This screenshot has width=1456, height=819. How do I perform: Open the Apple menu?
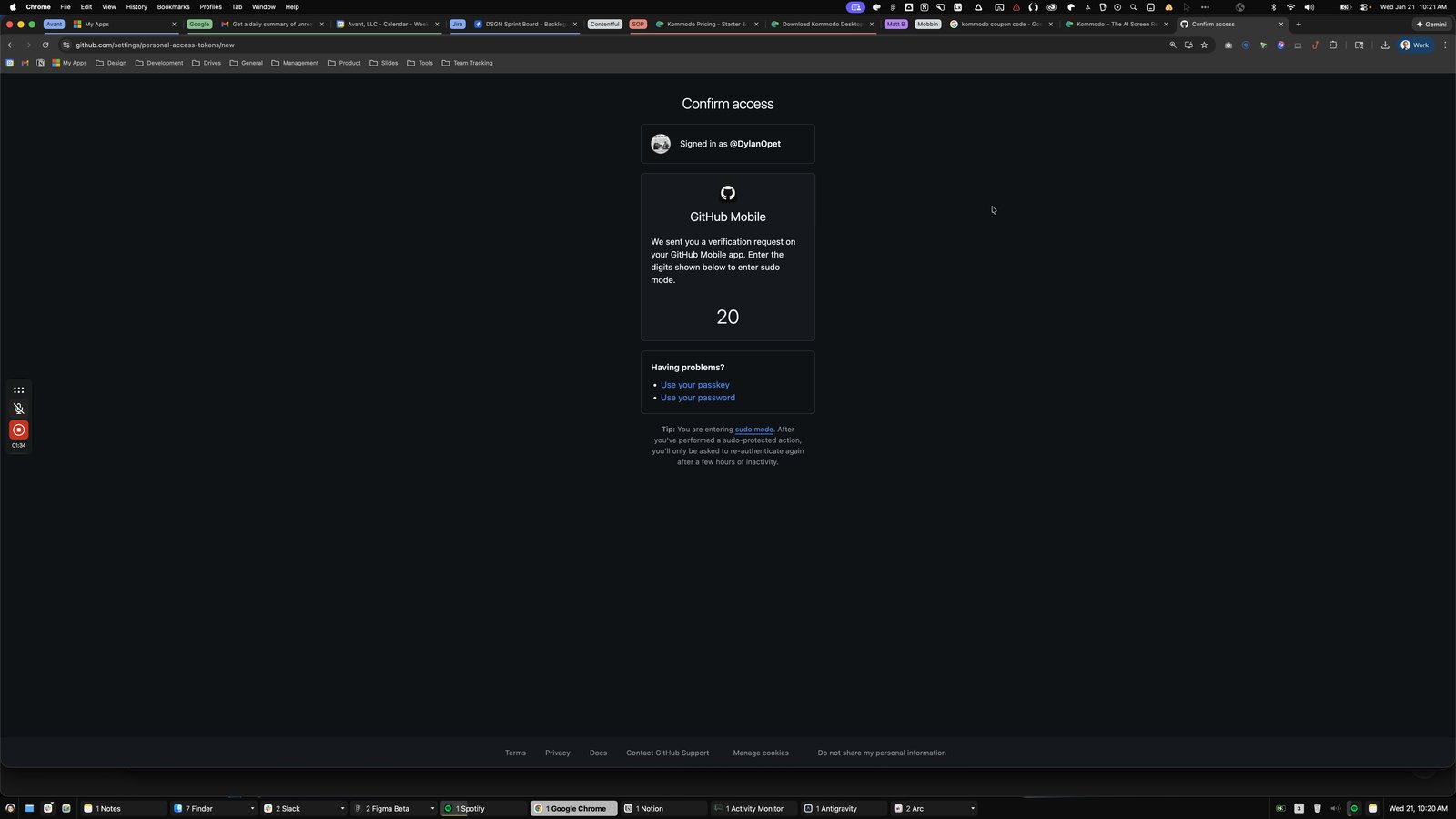coord(13,7)
